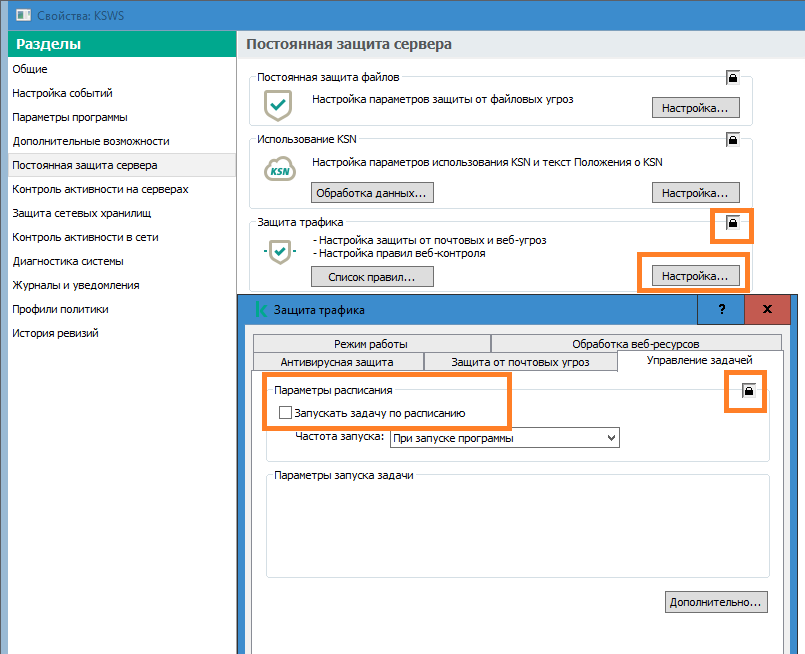This screenshot has width=805, height=654.
Task: Select Параметры программы section
Action: (122, 117)
